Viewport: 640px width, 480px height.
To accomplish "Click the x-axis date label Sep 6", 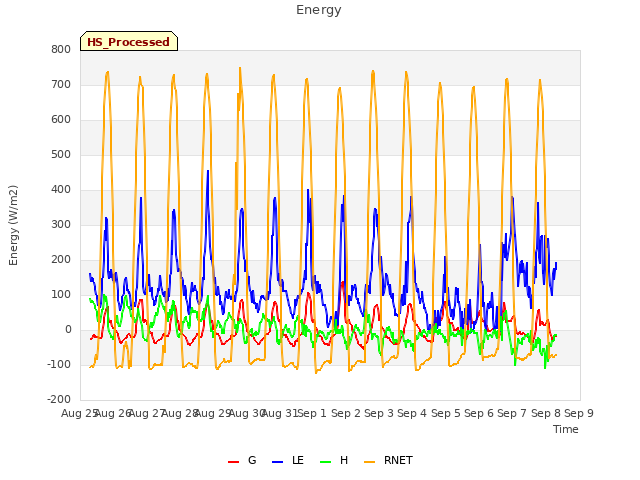I will (479, 413).
